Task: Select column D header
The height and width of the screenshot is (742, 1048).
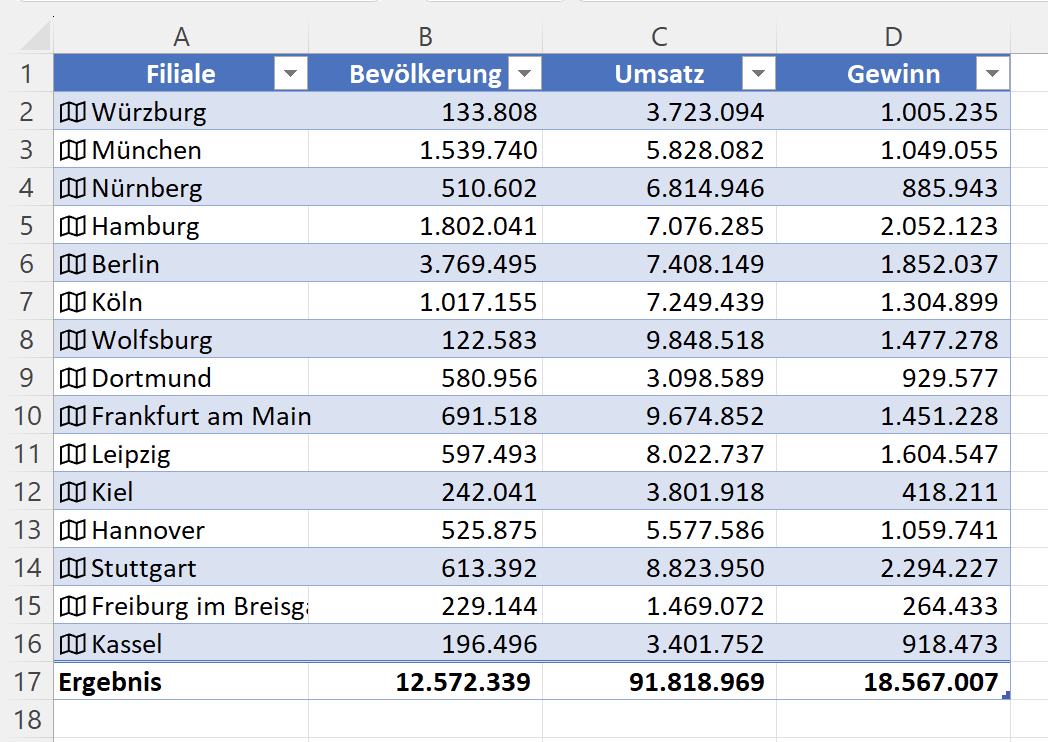Action: [x=893, y=37]
